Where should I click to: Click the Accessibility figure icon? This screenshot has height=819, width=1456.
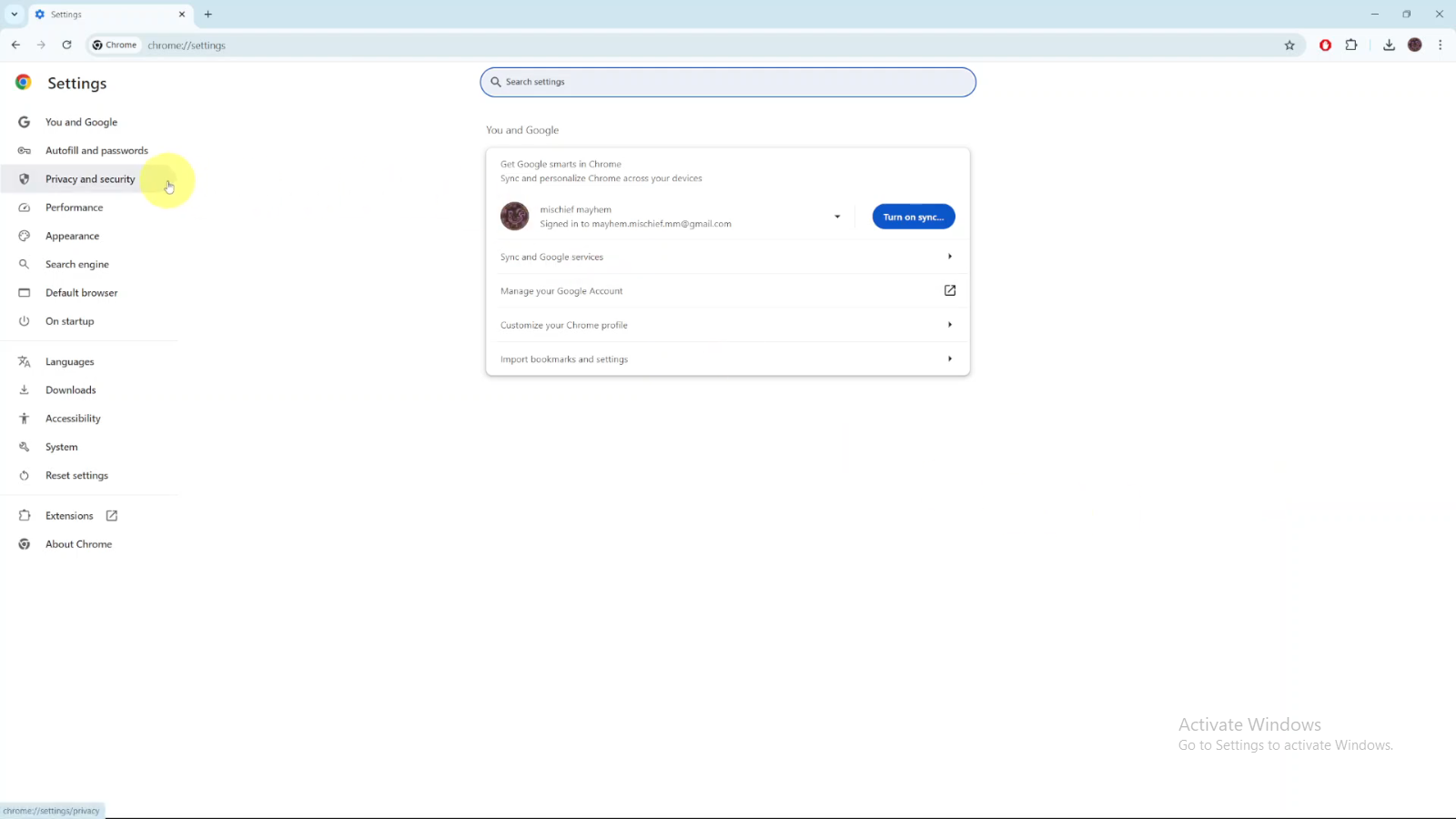(x=25, y=419)
